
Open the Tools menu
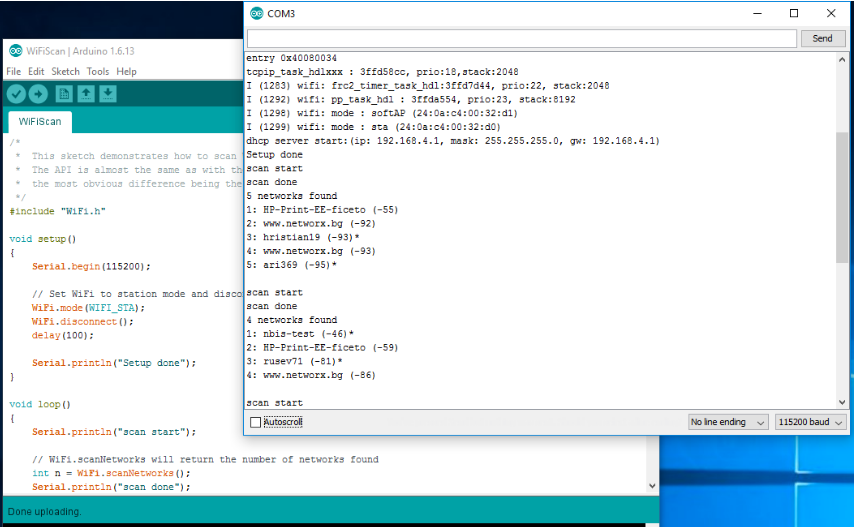(98, 71)
